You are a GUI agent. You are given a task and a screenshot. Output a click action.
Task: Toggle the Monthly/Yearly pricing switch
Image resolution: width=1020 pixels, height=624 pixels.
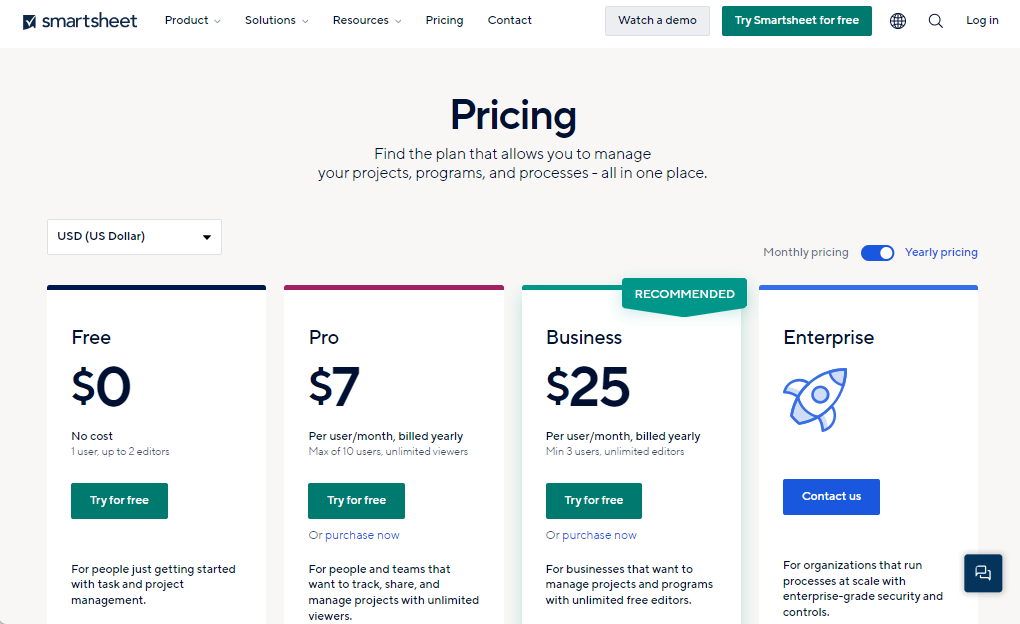pos(877,253)
